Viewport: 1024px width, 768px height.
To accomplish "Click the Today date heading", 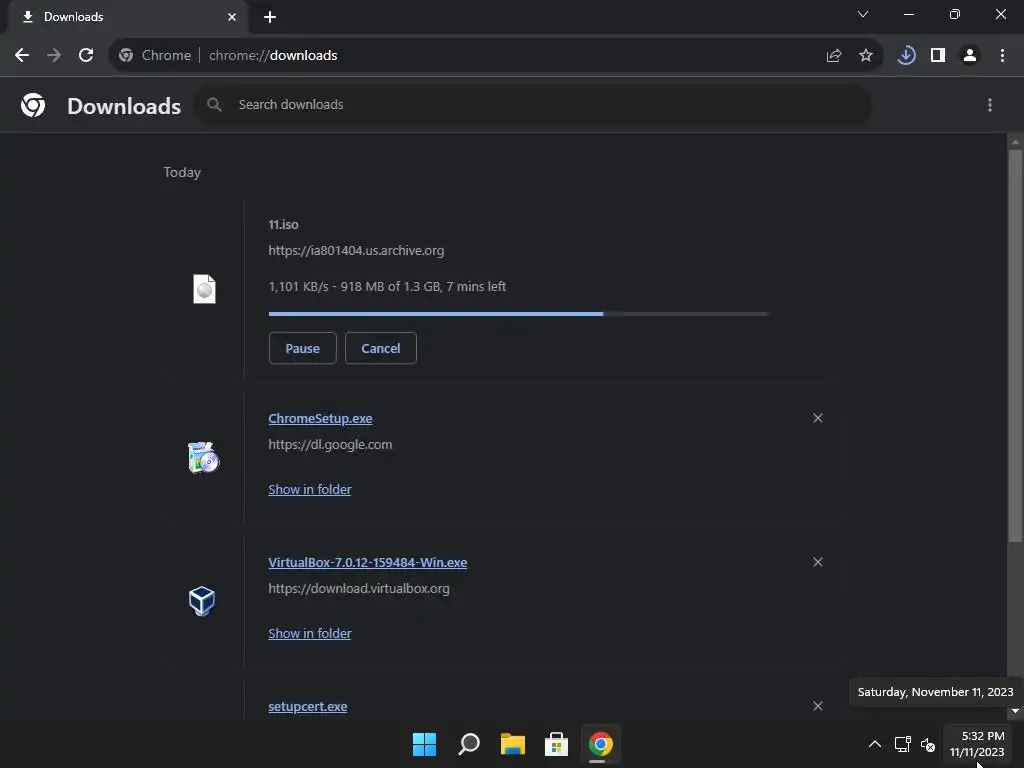I will (x=182, y=172).
